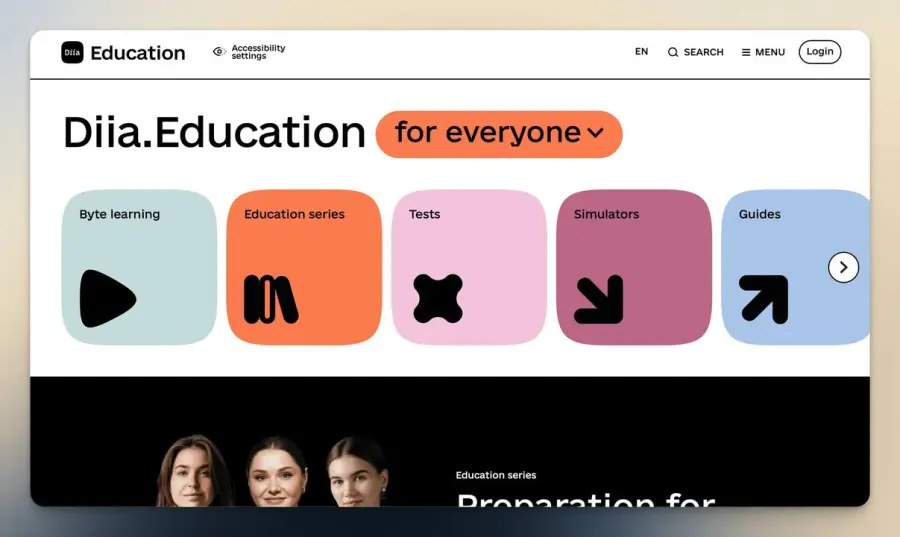Open the MENU label in the header
Viewport: 900px width, 537px height.
coord(770,52)
